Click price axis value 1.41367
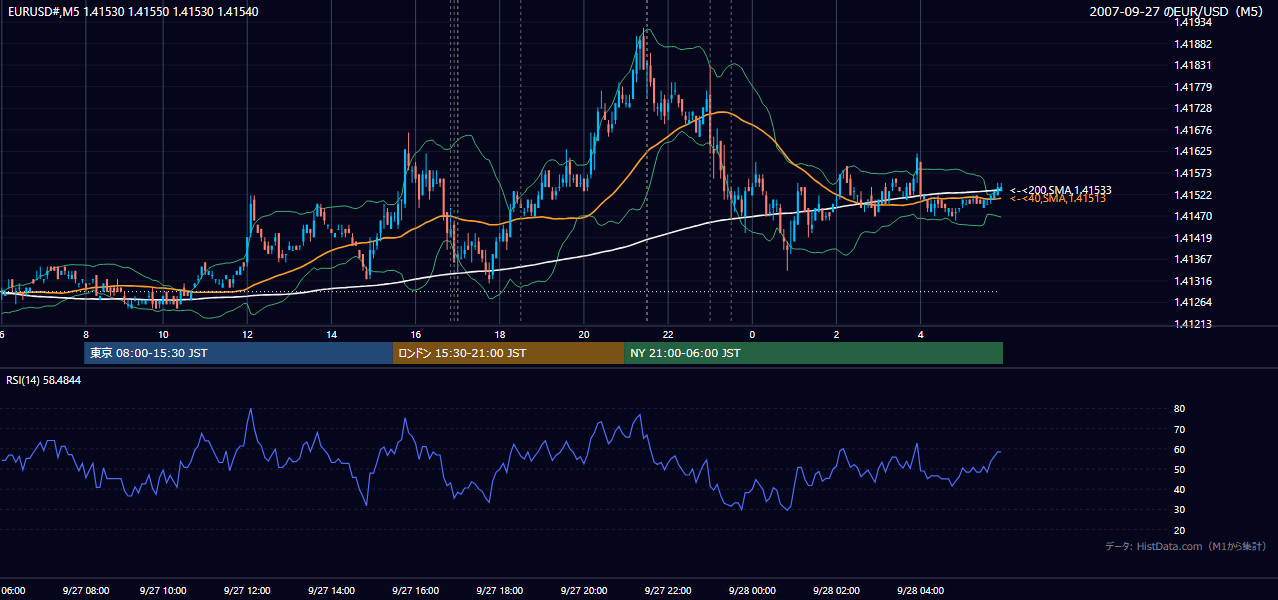 tap(1193, 259)
